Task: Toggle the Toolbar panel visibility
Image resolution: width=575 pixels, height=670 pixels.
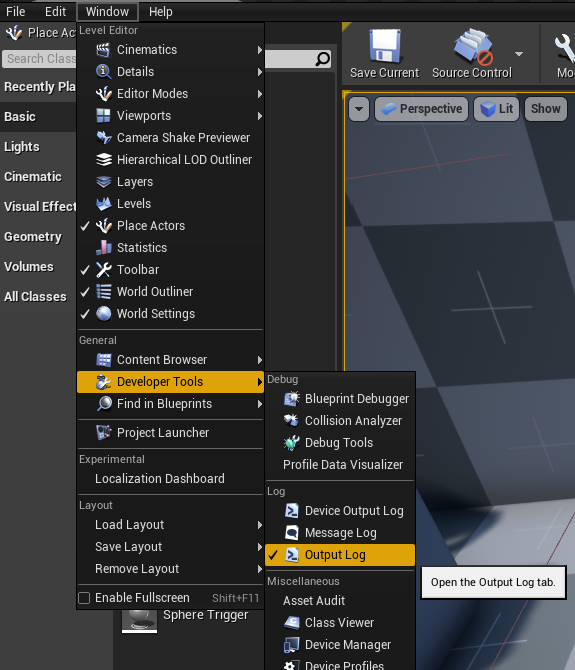Action: (x=85, y=270)
